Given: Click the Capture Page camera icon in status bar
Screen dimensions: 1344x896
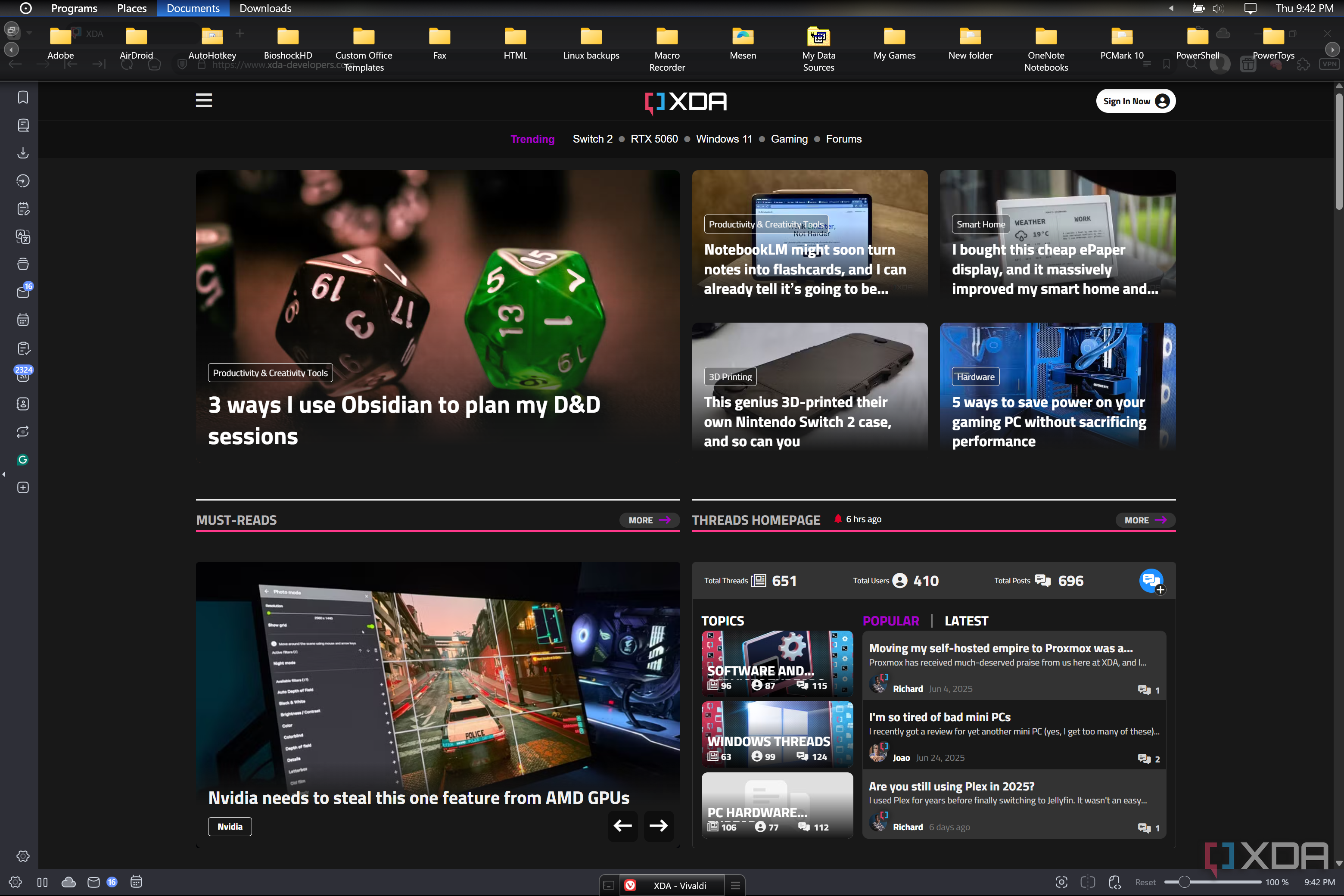Looking at the screenshot, I should [1061, 882].
